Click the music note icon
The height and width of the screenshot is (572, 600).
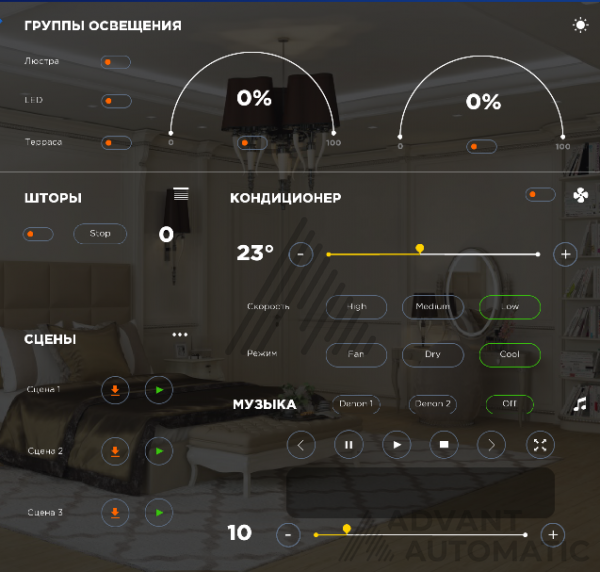point(580,404)
